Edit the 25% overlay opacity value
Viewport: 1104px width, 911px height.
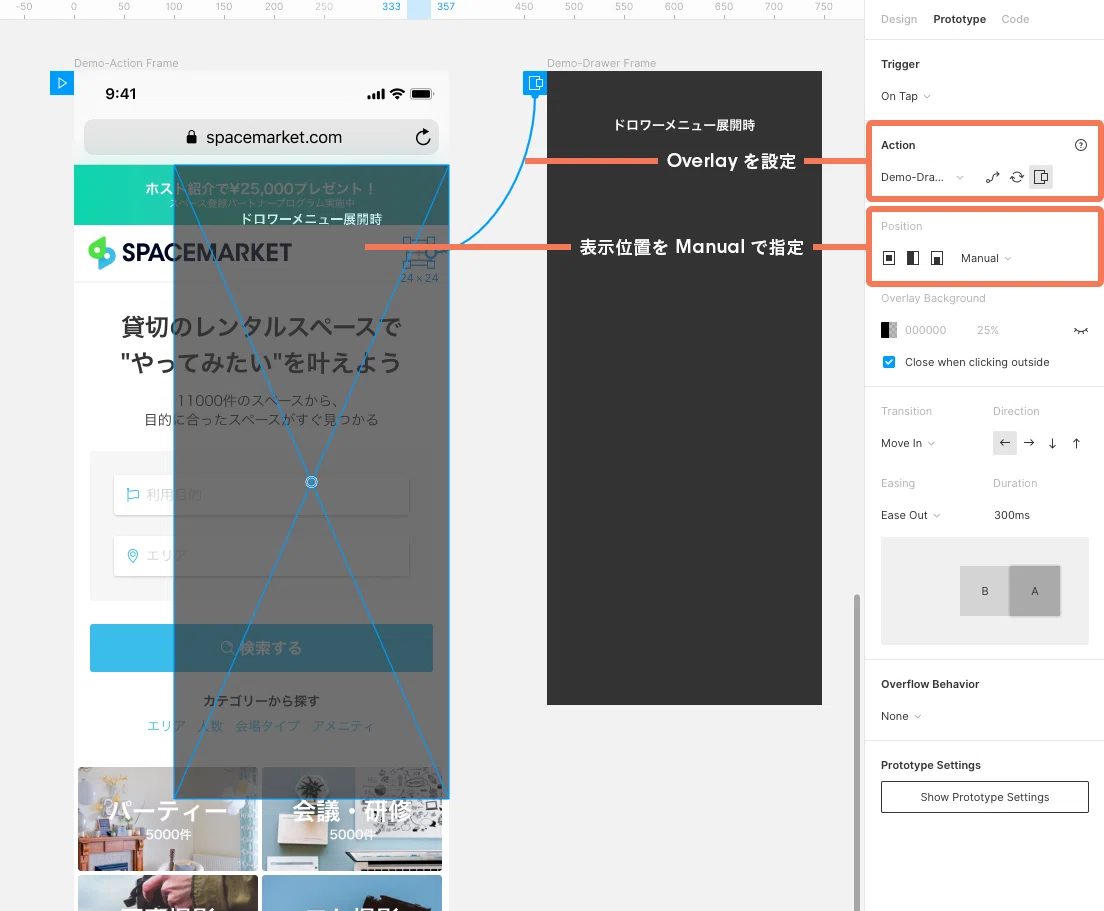click(x=987, y=330)
